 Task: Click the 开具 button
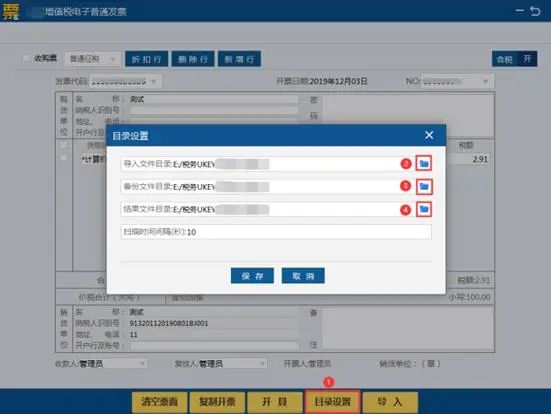coord(275,401)
